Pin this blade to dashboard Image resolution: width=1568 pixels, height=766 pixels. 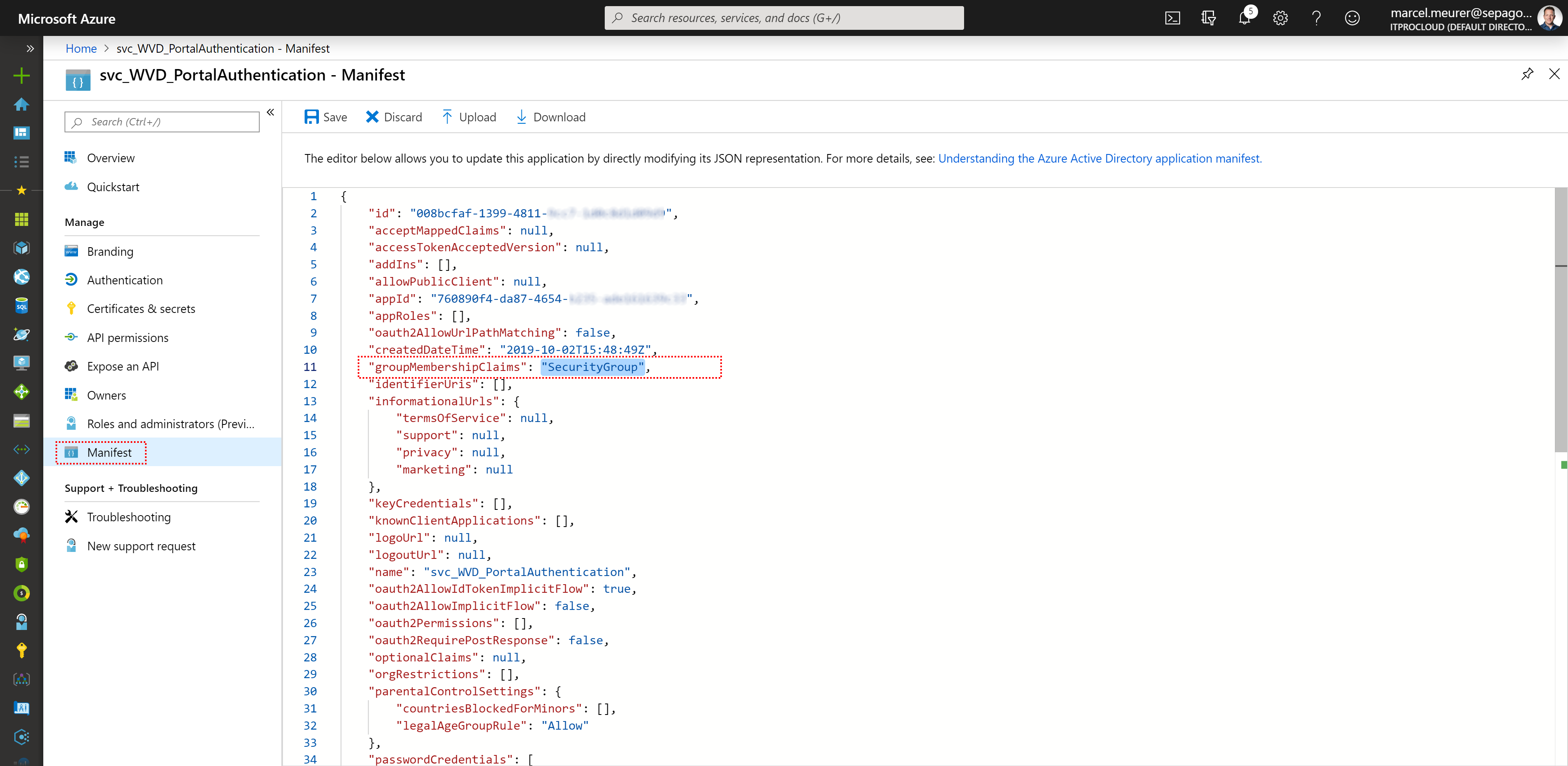coord(1527,74)
